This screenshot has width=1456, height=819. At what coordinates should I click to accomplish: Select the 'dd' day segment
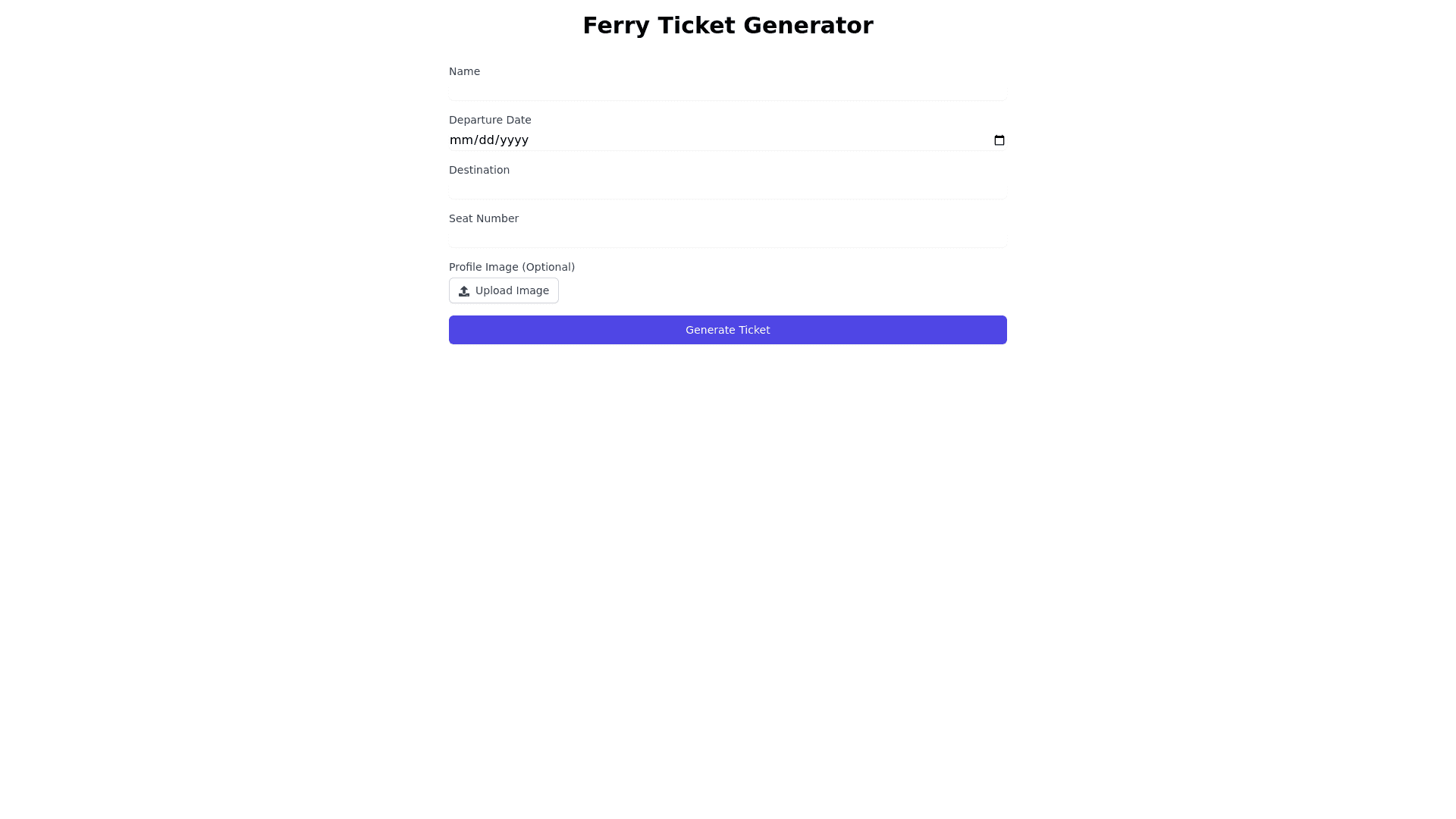coord(486,140)
